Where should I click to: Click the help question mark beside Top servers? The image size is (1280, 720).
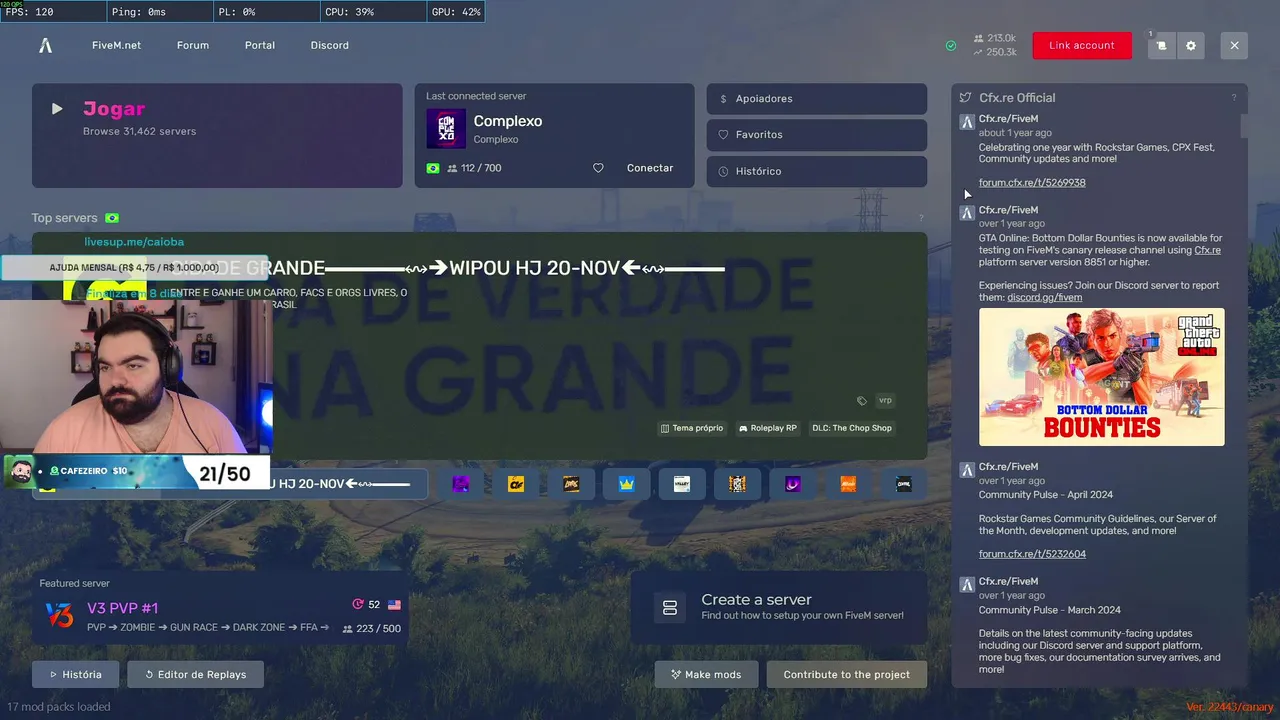tap(921, 218)
